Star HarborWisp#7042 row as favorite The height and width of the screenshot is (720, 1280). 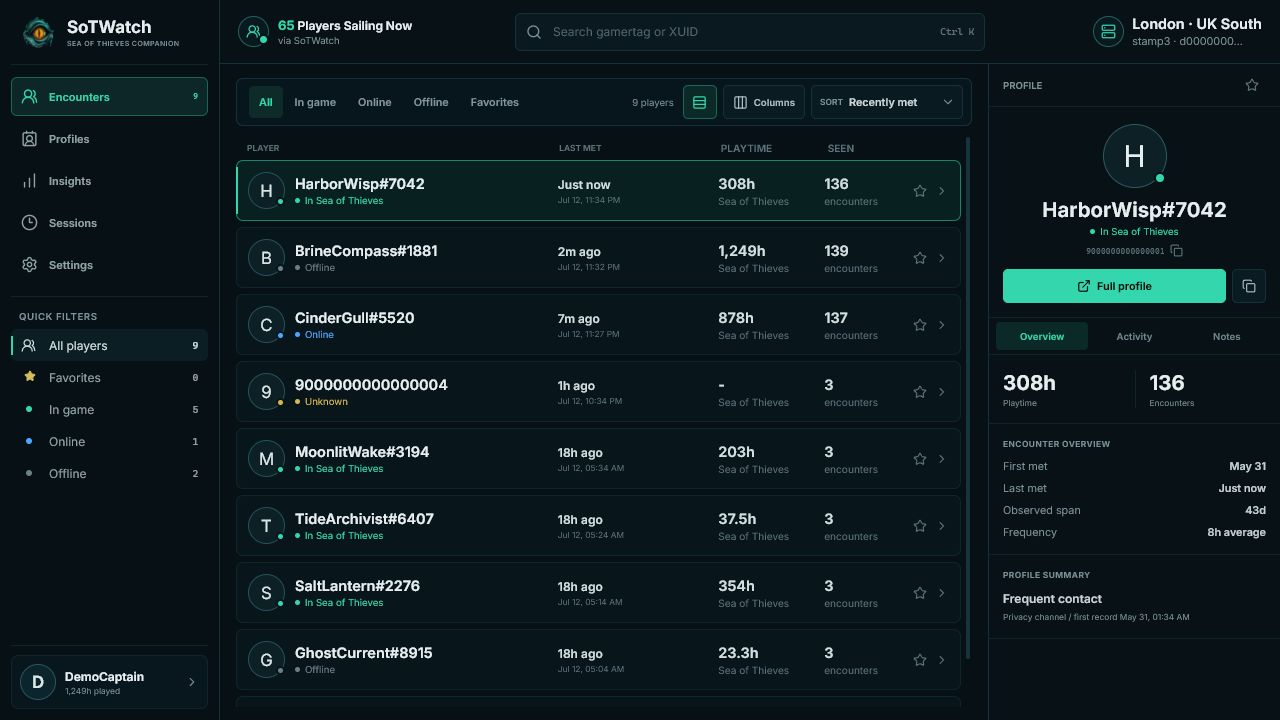point(920,191)
